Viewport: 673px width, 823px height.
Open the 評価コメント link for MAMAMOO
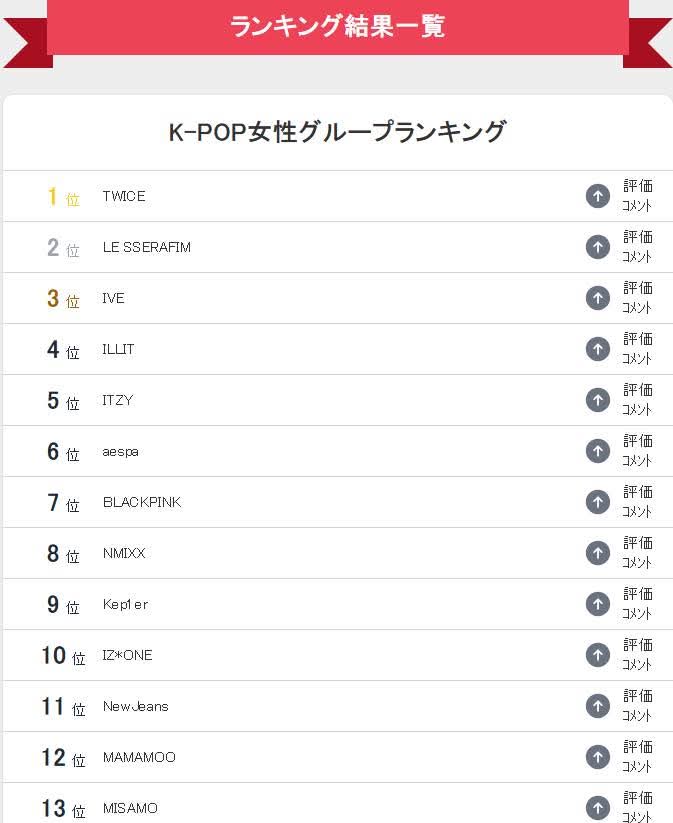point(637,756)
